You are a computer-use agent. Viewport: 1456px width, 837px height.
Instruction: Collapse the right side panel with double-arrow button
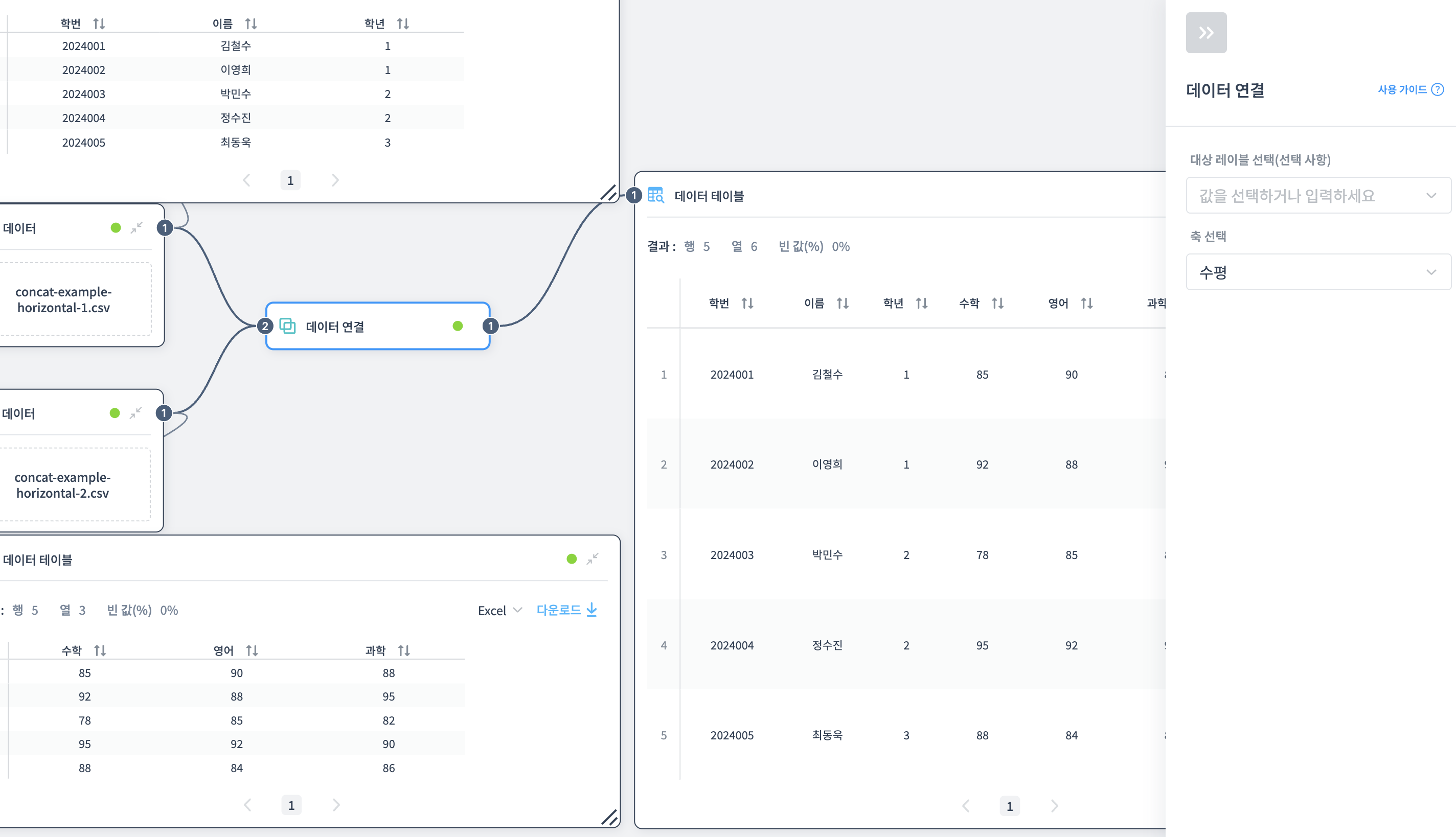[1206, 33]
